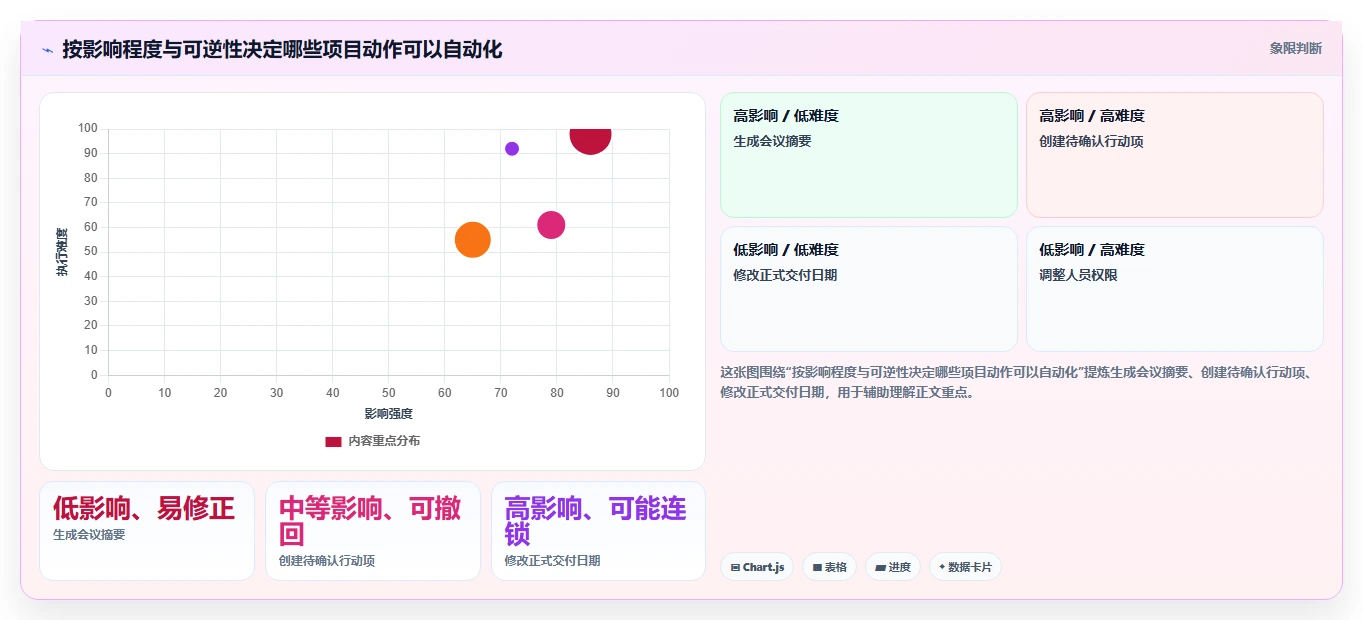Click the 表格 tag chip

[x=829, y=567]
